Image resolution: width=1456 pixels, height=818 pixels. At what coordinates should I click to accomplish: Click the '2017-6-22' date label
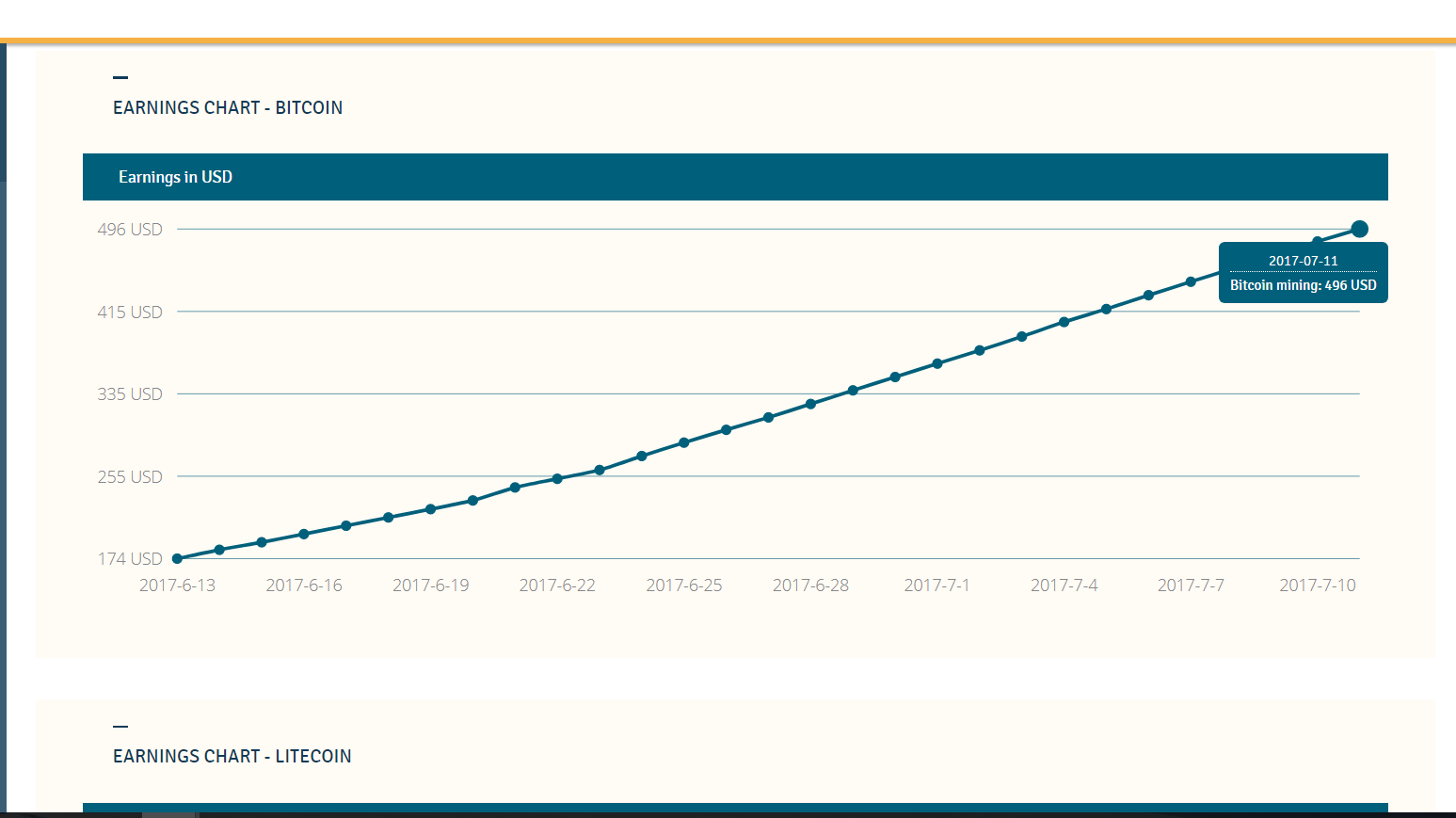tap(557, 585)
